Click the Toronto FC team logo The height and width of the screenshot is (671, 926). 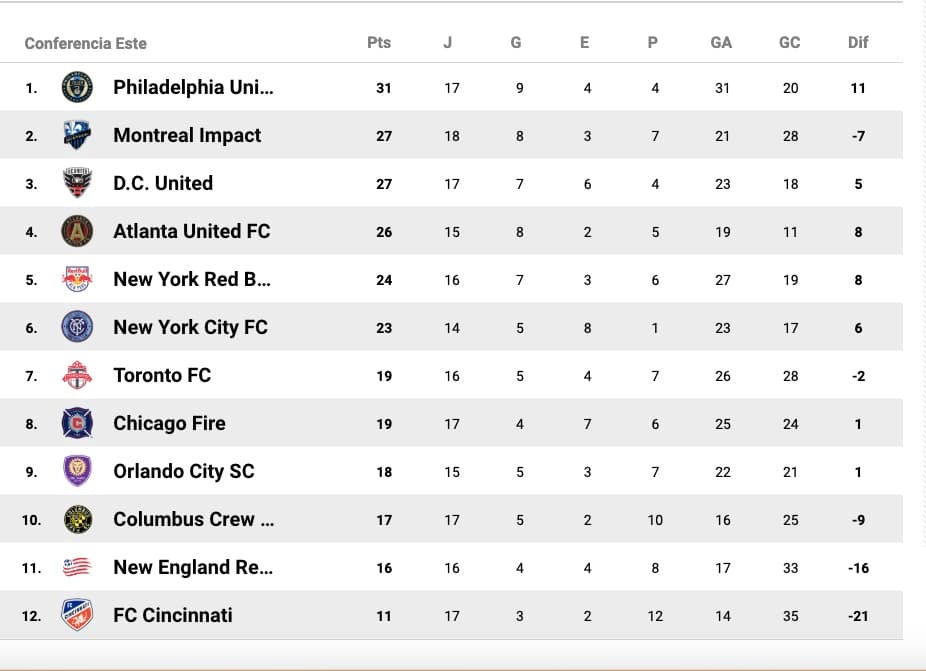pyautogui.click(x=77, y=375)
